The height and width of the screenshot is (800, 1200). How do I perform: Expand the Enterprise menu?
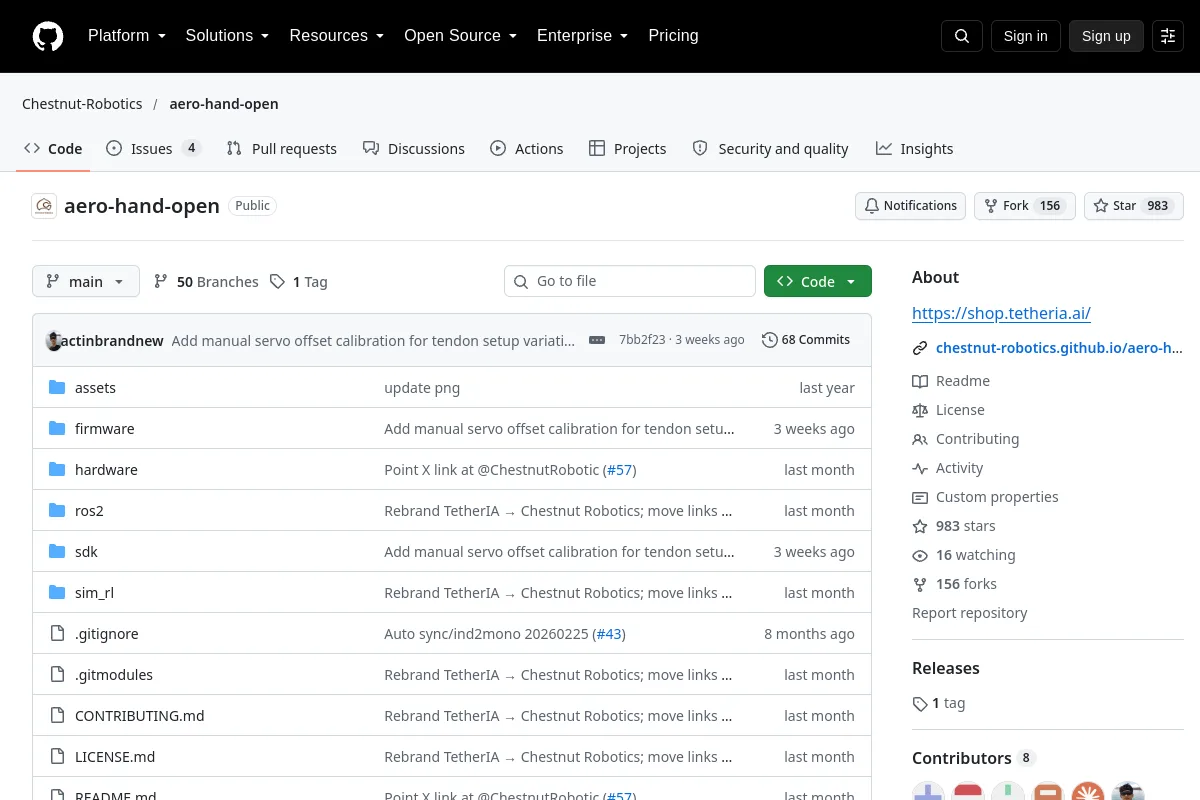(583, 36)
